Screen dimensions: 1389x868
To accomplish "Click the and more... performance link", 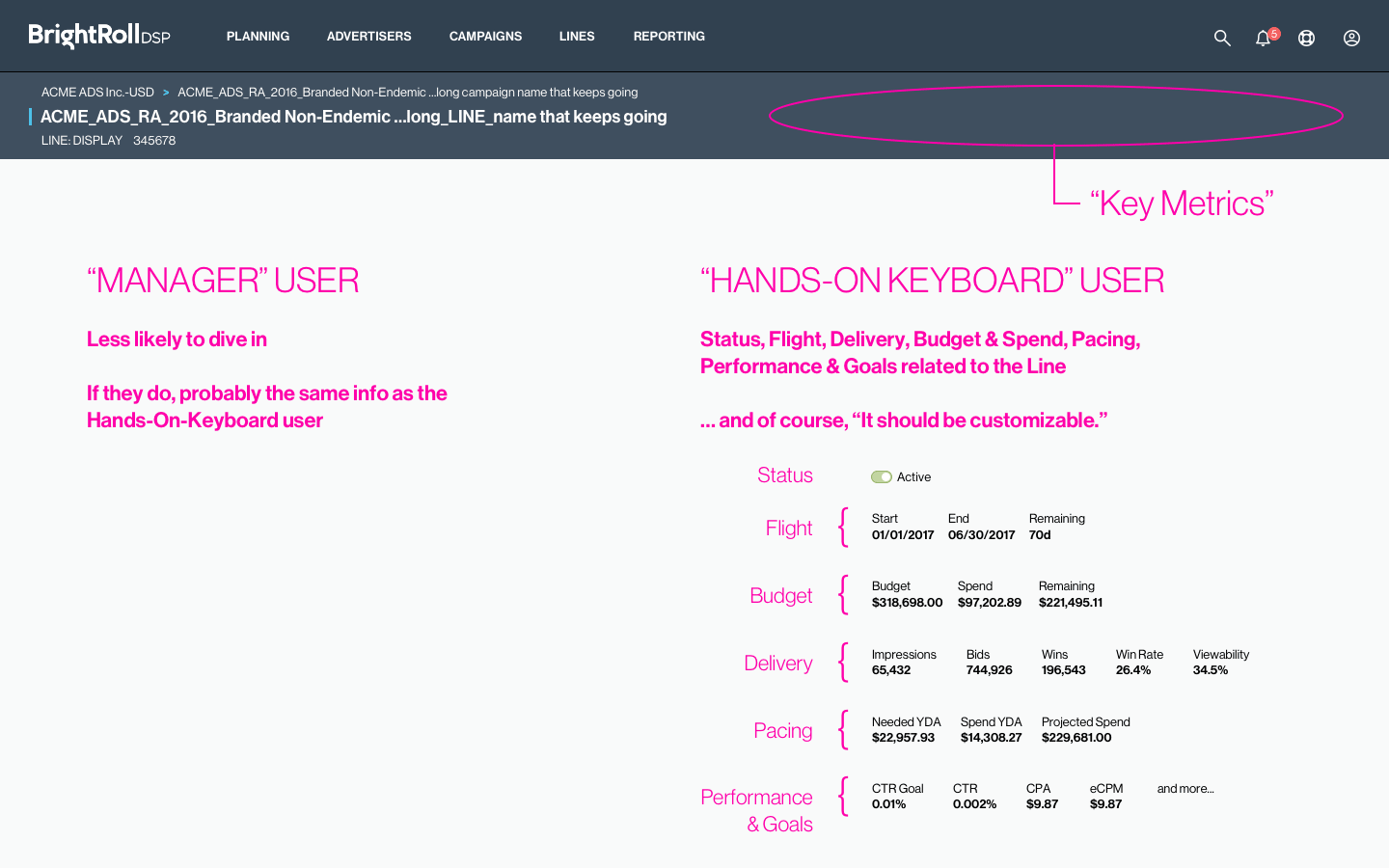I will coord(1185,788).
